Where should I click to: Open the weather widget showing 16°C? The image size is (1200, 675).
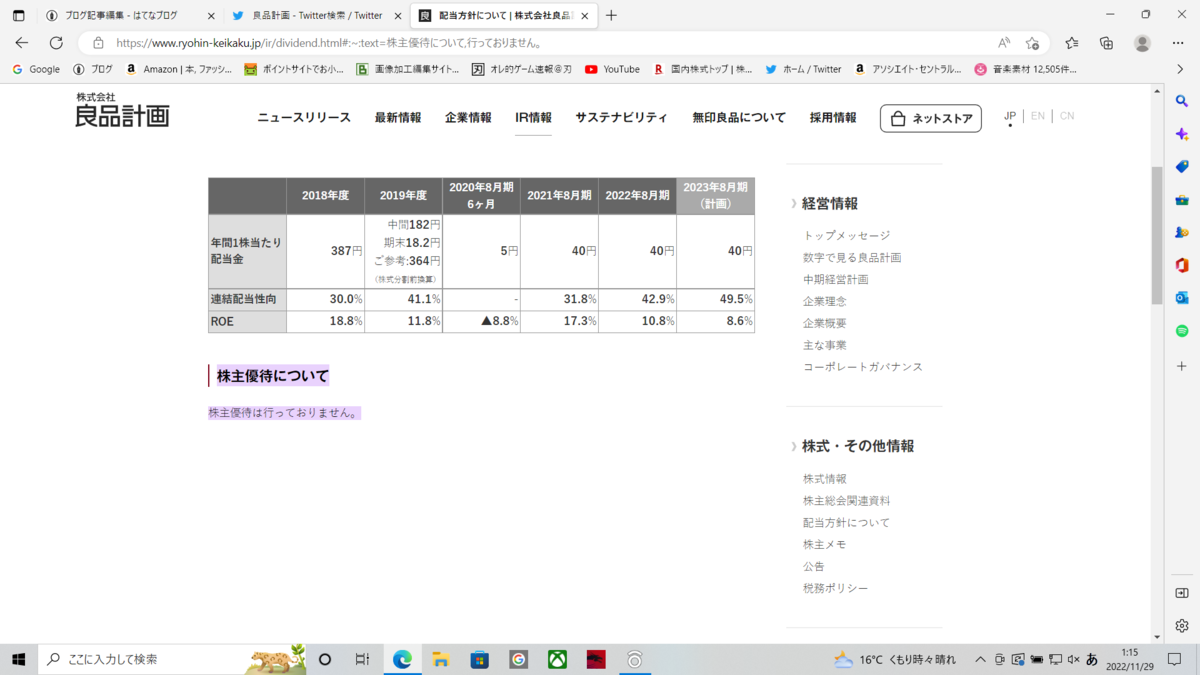(x=895, y=659)
